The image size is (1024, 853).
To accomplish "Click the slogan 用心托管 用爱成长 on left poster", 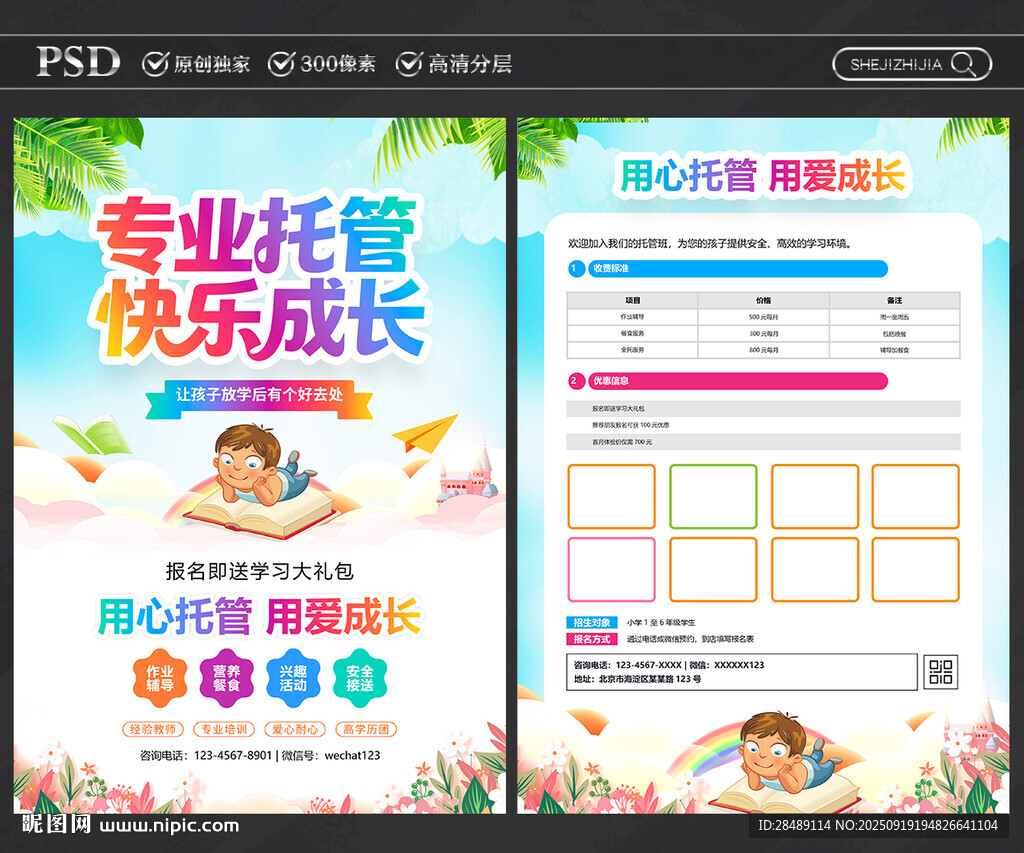I will coord(259,616).
